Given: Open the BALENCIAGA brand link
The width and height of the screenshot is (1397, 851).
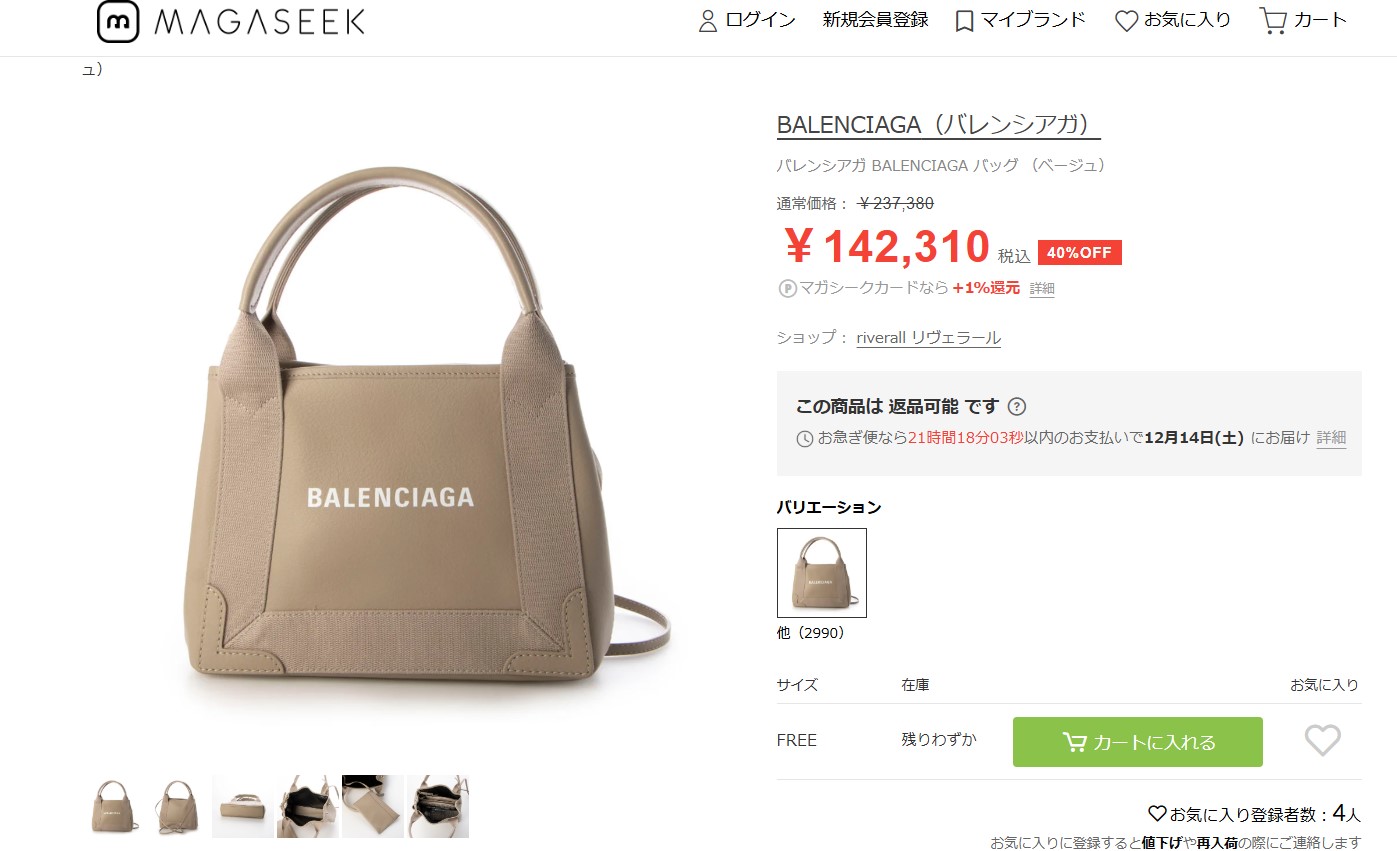Looking at the screenshot, I should pyautogui.click(x=938, y=126).
